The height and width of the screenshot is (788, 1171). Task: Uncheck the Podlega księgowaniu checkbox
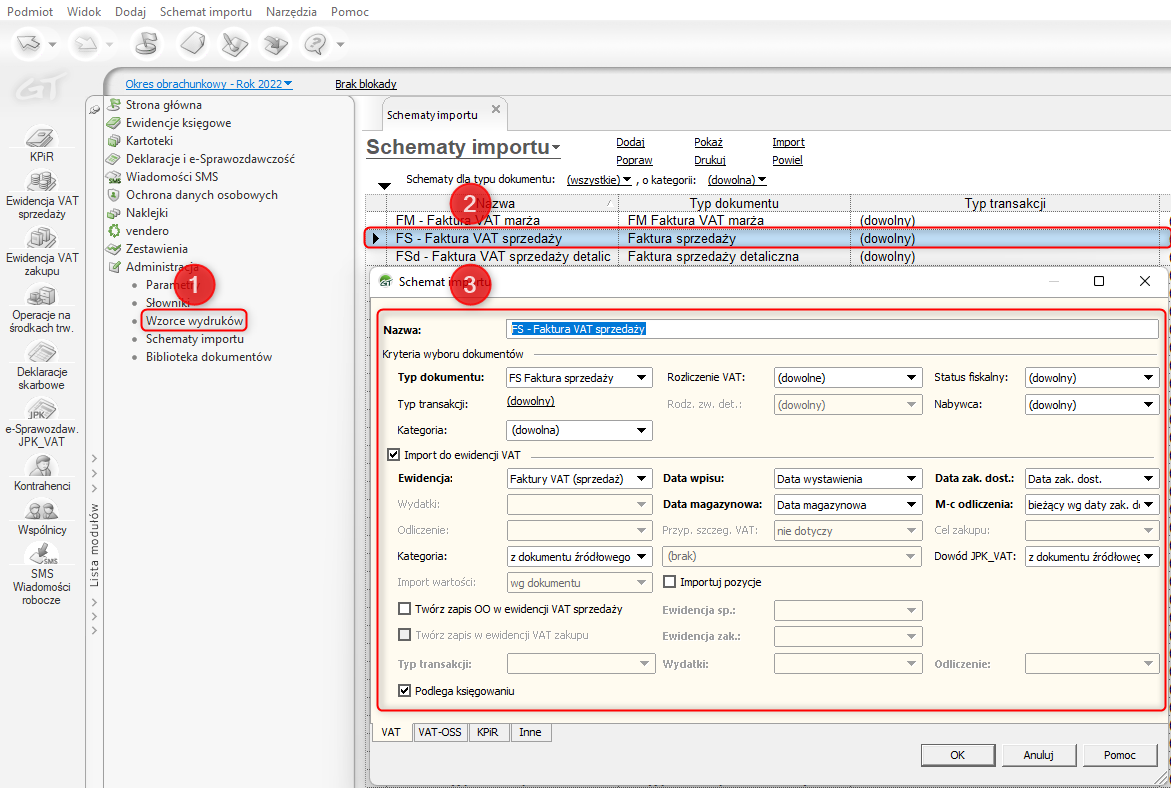(405, 690)
